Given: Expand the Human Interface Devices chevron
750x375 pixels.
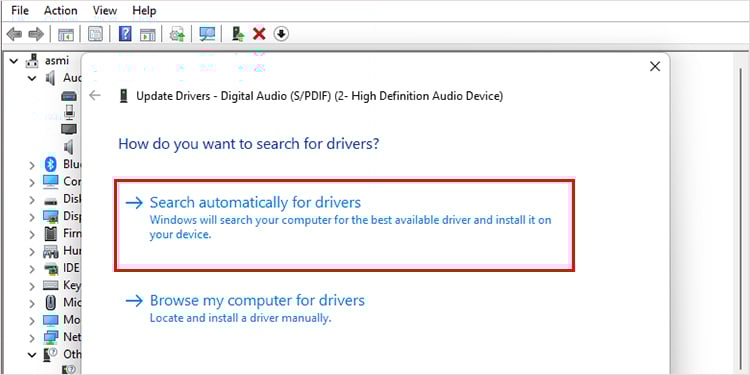Looking at the screenshot, I should pos(32,252).
